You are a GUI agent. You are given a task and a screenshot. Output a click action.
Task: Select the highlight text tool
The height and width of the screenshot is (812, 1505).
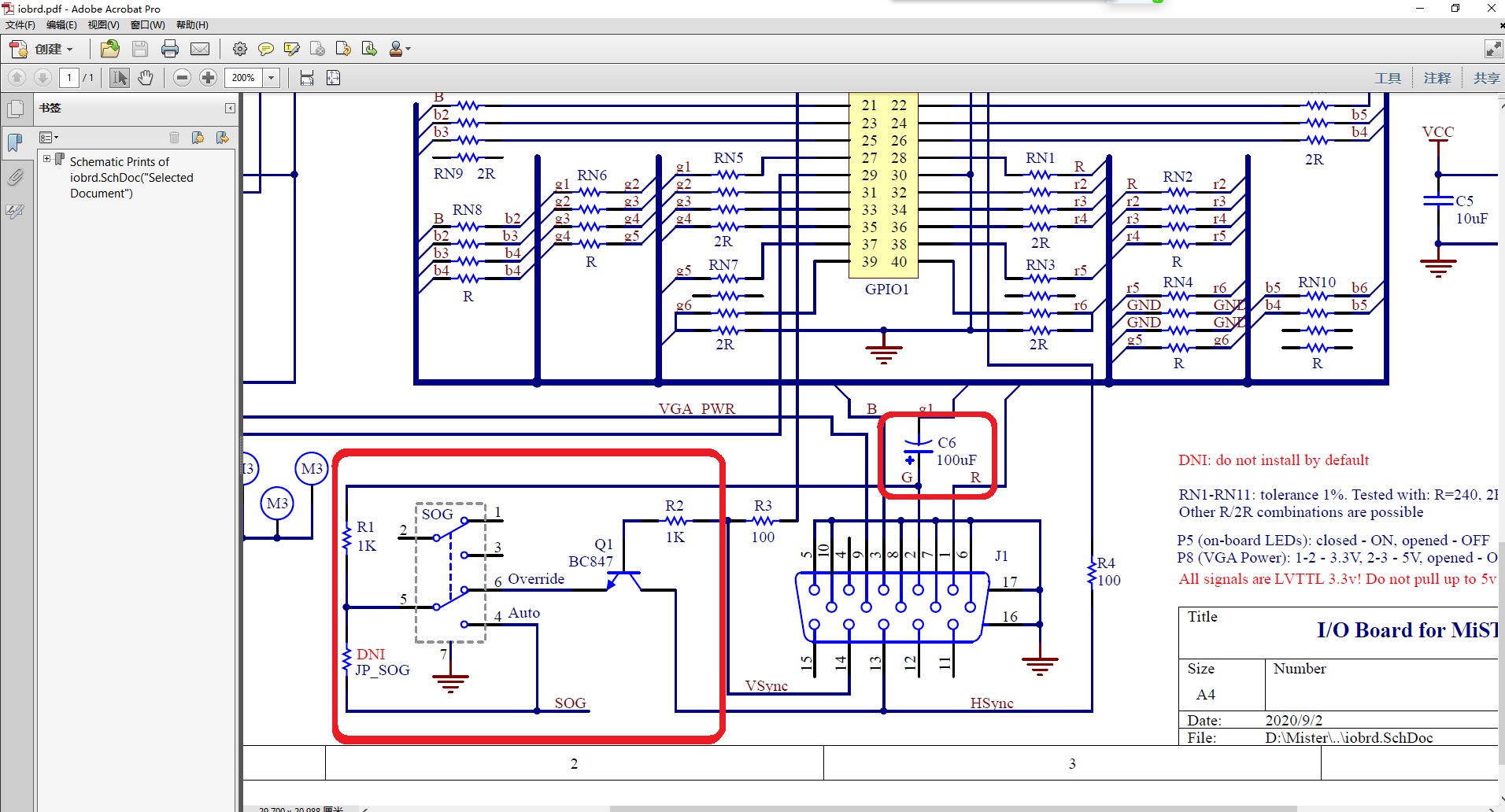(292, 49)
